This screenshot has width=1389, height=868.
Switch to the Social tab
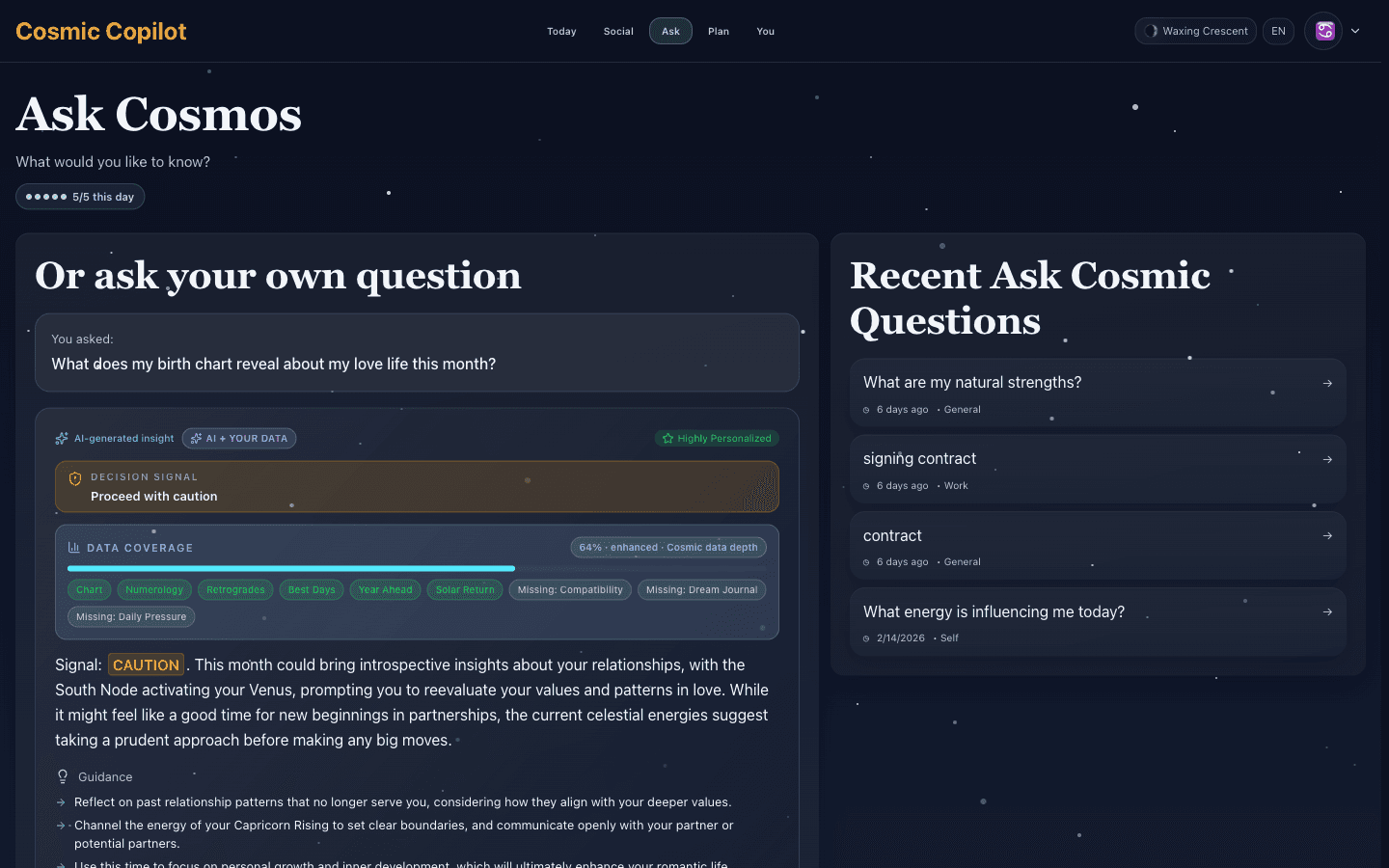pos(618,31)
